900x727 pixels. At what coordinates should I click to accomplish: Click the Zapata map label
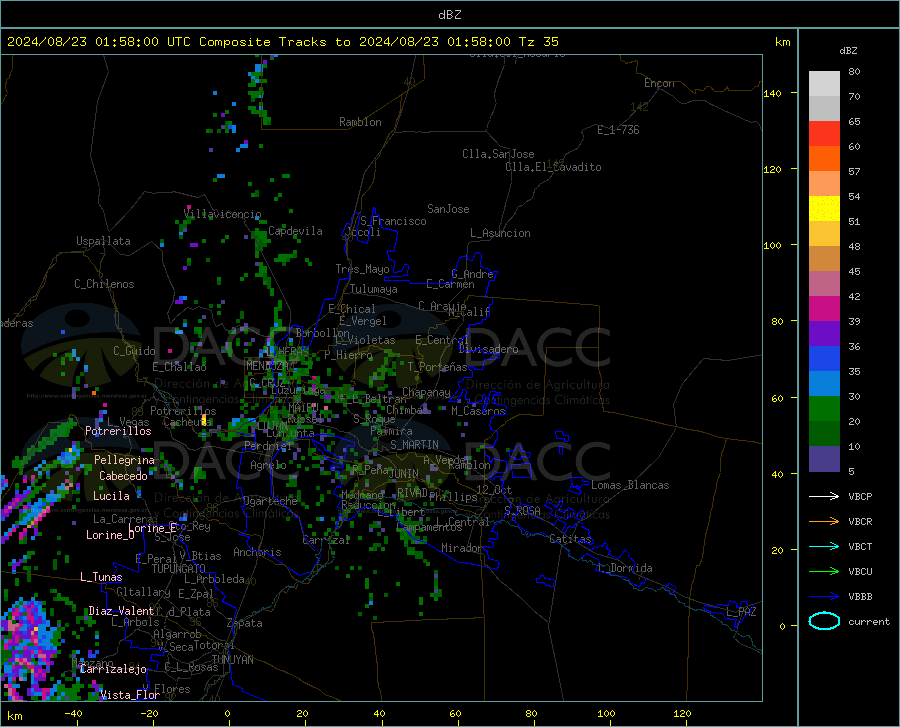[x=245, y=623]
